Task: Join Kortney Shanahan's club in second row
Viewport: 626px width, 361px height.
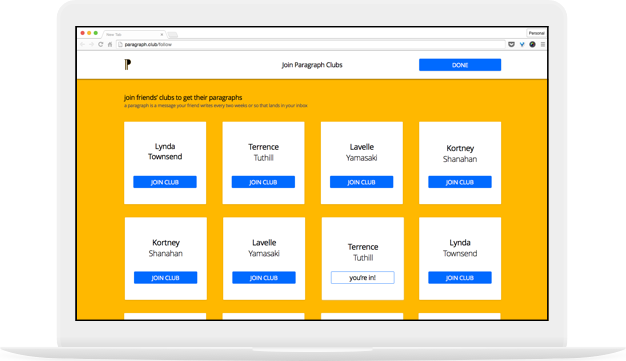Action: (x=165, y=278)
